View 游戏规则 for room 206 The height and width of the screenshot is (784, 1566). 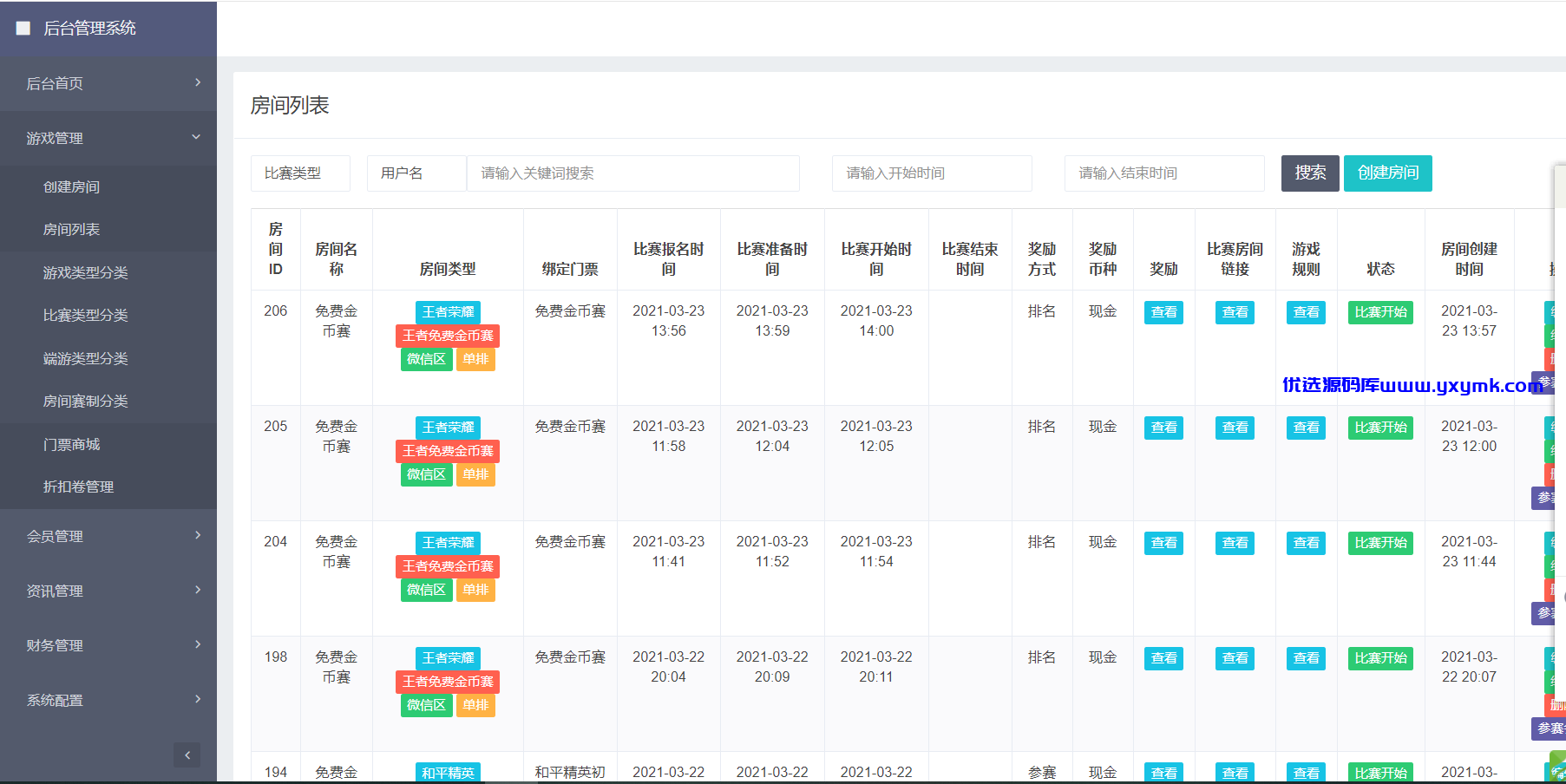pos(1306,312)
